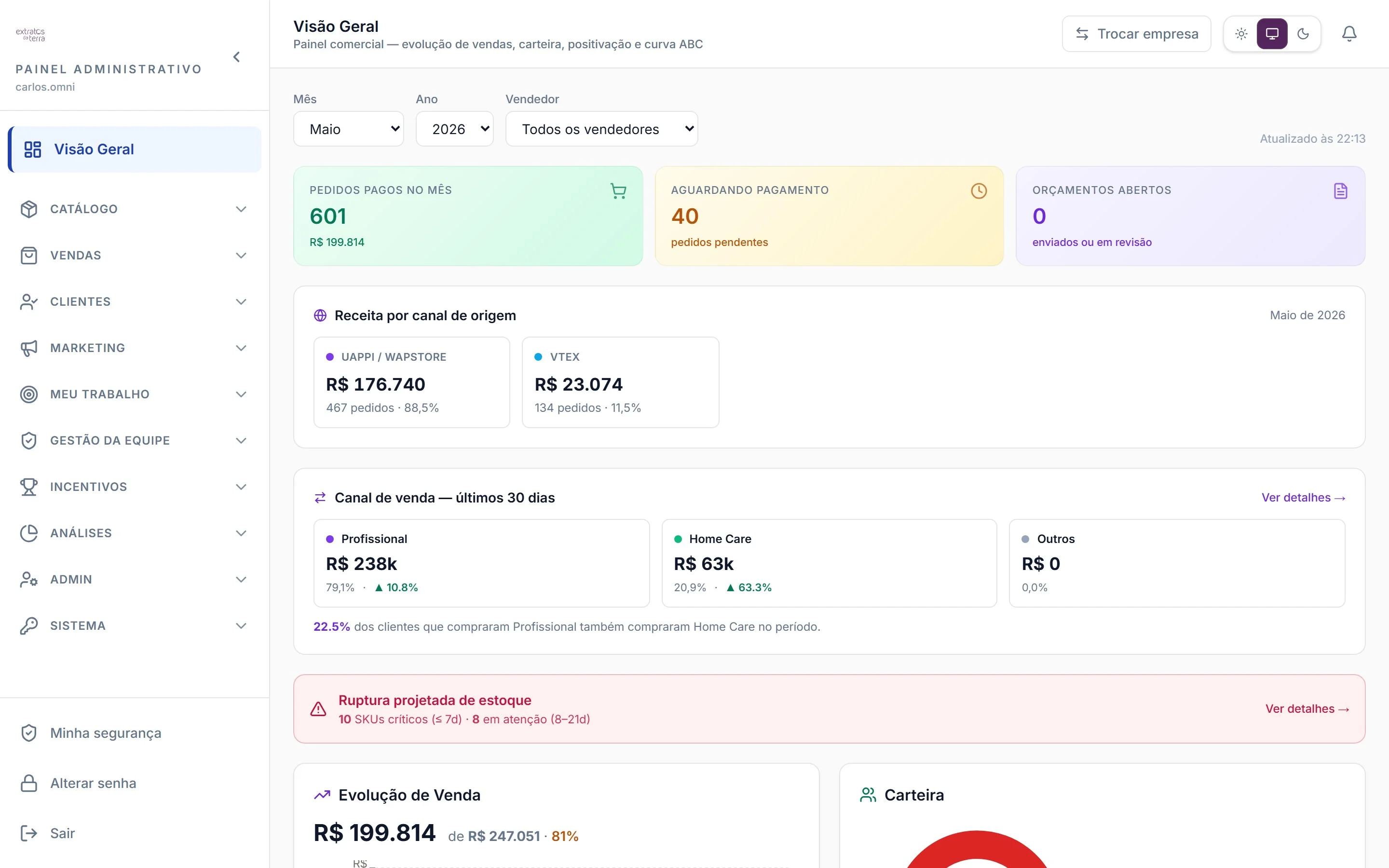
Task: Click Sair to log out
Action: tap(62, 833)
